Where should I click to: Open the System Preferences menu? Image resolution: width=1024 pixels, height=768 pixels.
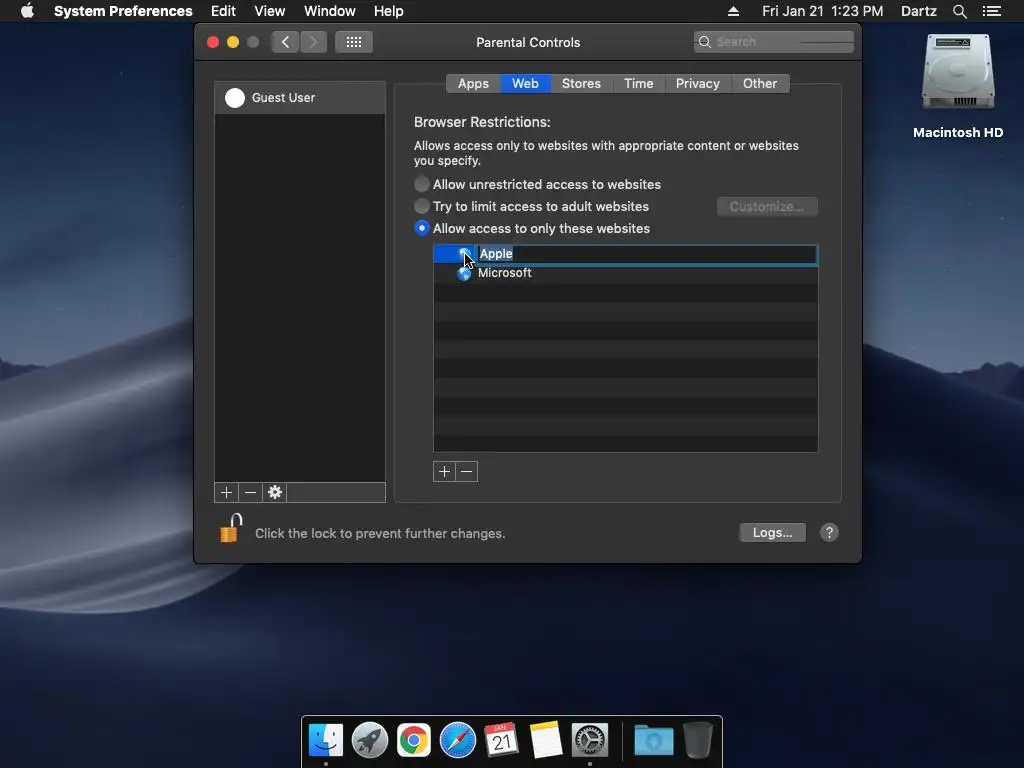click(x=123, y=11)
